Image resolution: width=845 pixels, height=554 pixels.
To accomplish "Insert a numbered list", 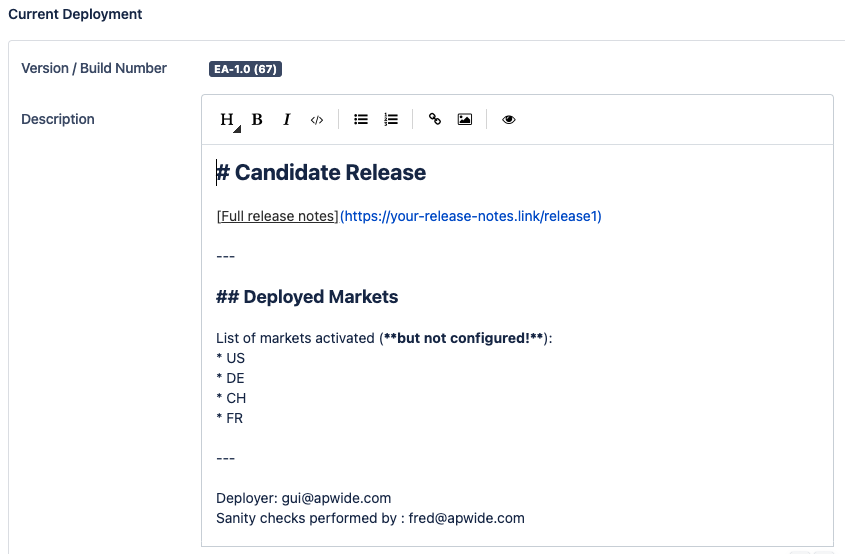I will 391,120.
